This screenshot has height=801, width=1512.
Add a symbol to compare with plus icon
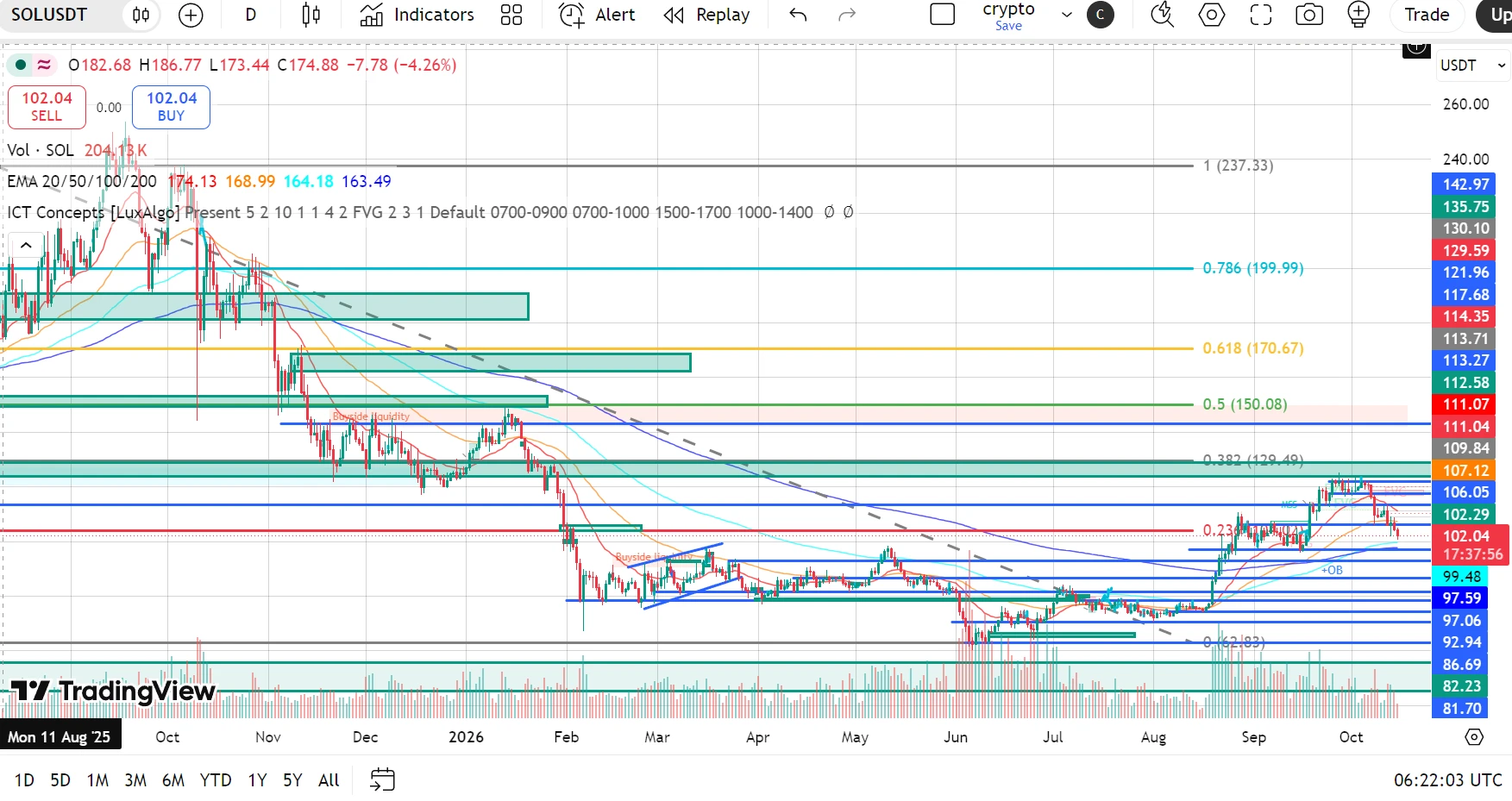191,15
